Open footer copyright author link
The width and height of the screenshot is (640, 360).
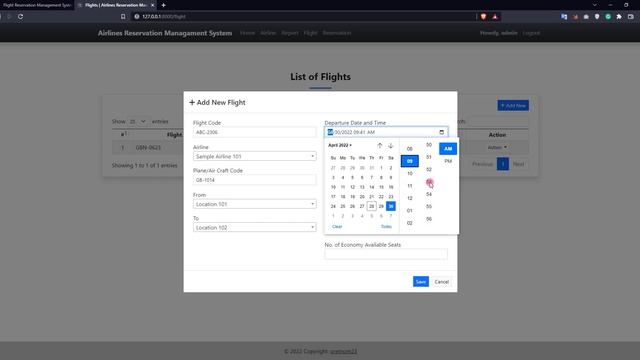click(x=344, y=351)
